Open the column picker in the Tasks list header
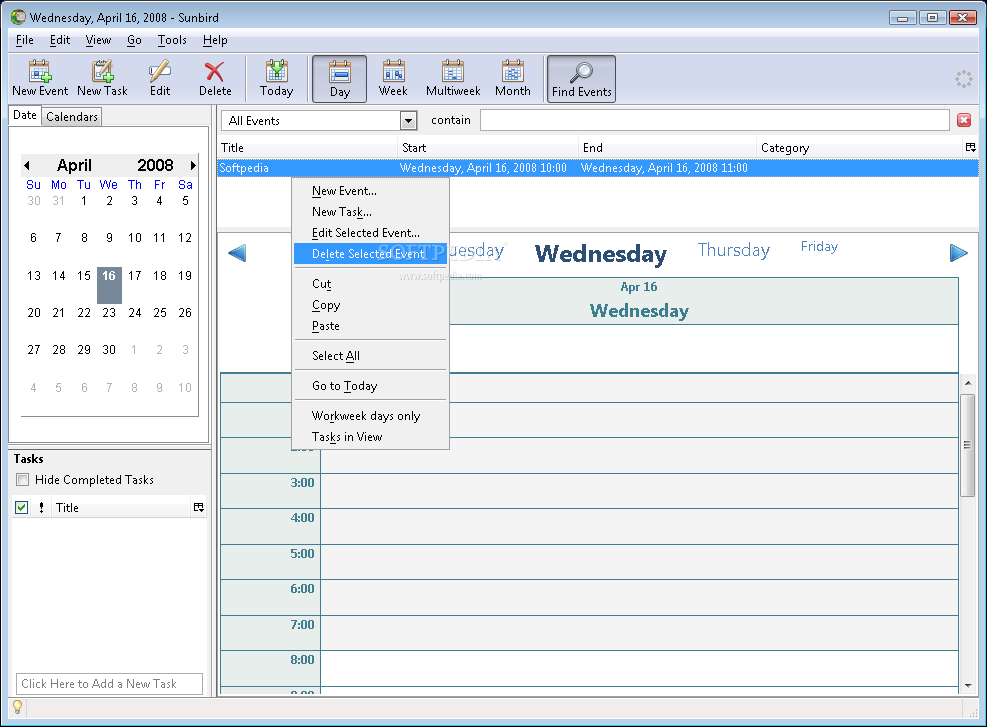Screen dimensions: 987x727 [199, 507]
